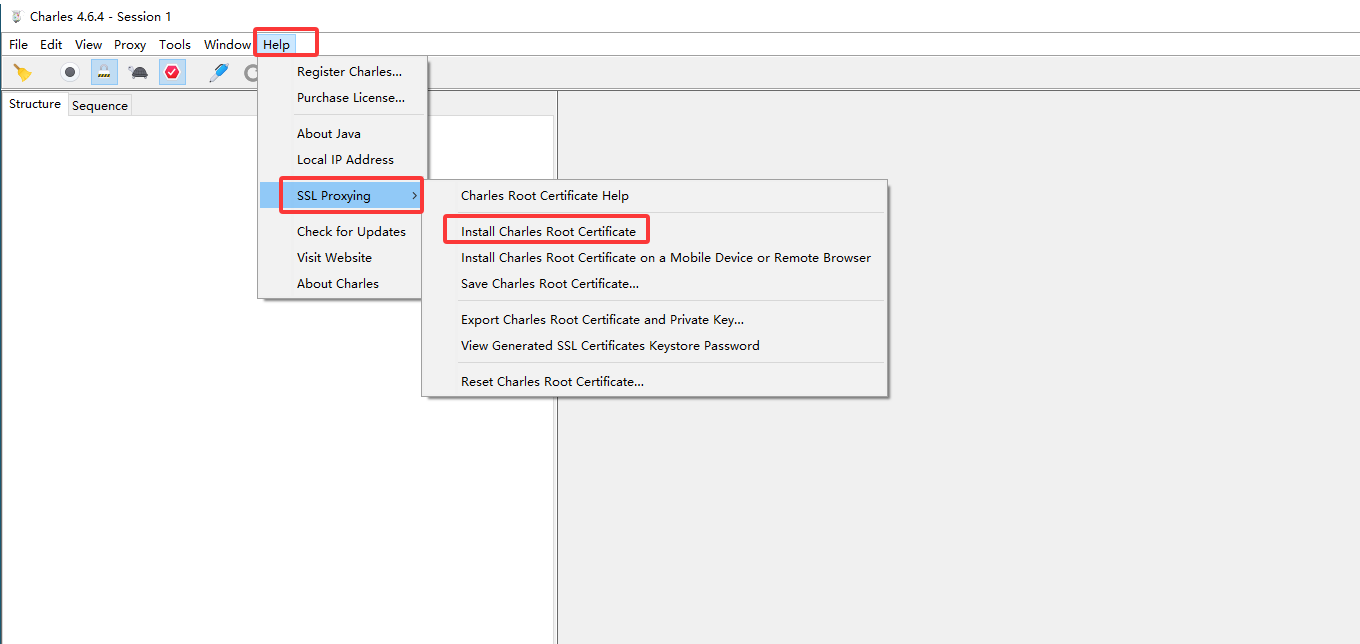Screen dimensions: 1360x644
Task: Open the Edit menu
Action: point(51,45)
